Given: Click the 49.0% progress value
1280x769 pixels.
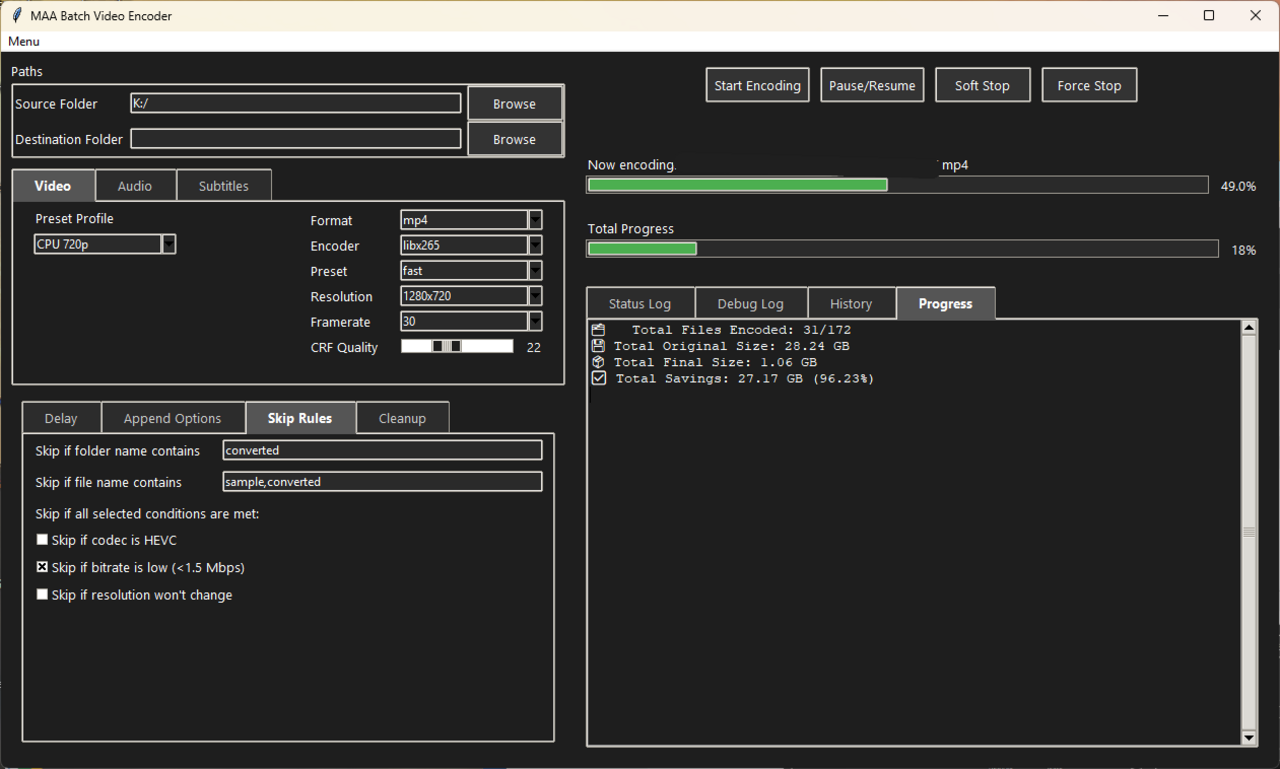Looking at the screenshot, I should pos(1238,186).
